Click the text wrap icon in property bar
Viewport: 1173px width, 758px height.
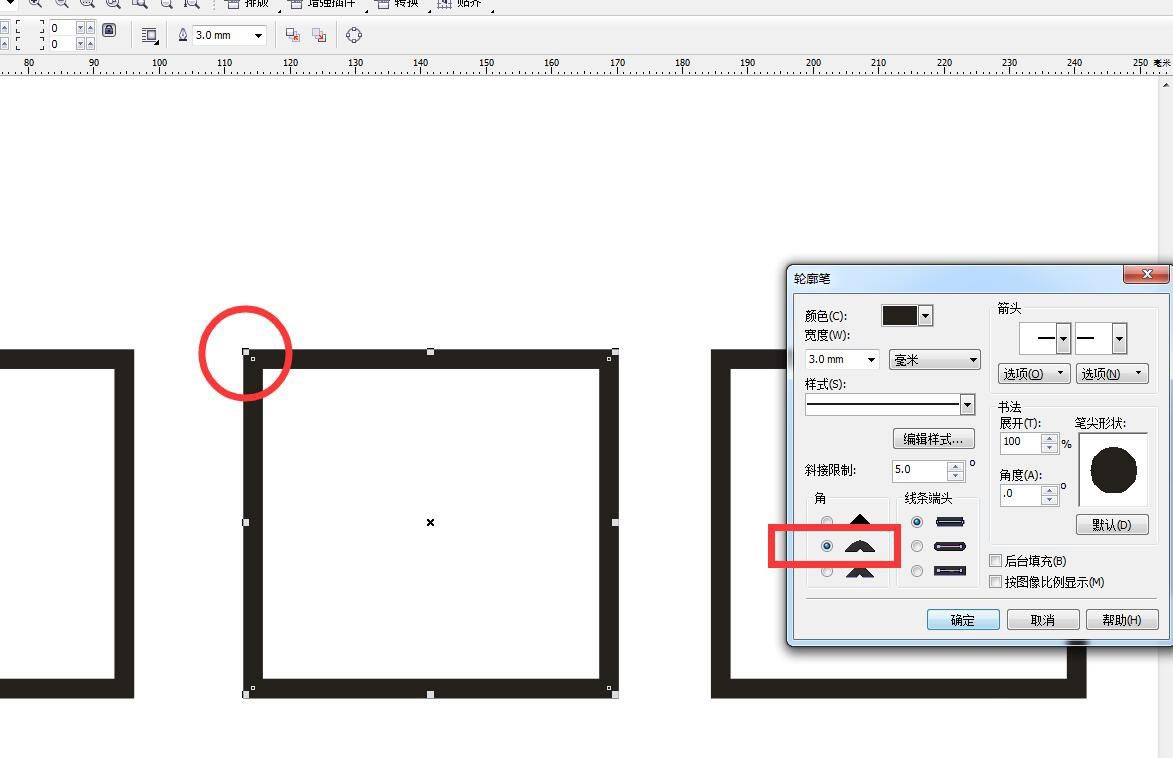(150, 35)
